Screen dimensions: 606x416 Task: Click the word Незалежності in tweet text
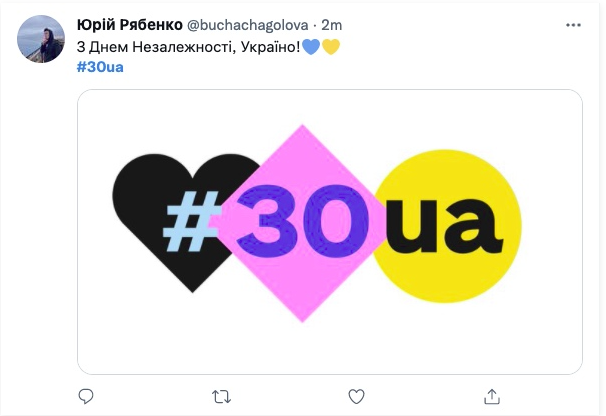[x=184, y=46]
